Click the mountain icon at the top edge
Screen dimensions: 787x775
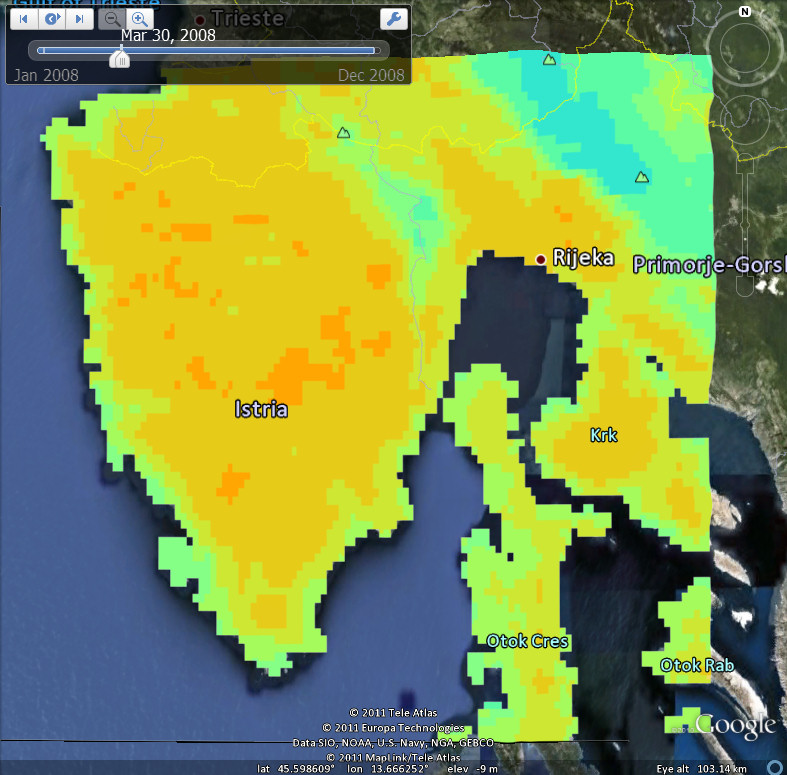(x=550, y=60)
